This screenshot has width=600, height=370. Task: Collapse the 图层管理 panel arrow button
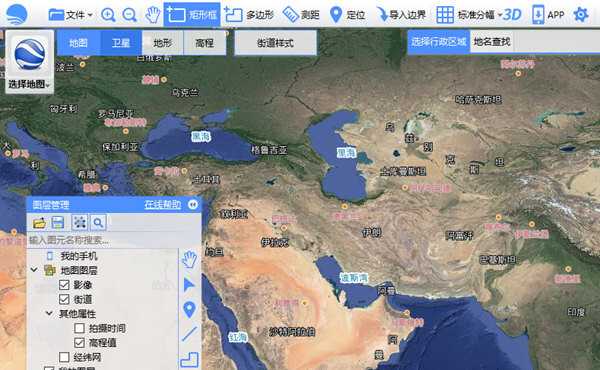click(193, 205)
